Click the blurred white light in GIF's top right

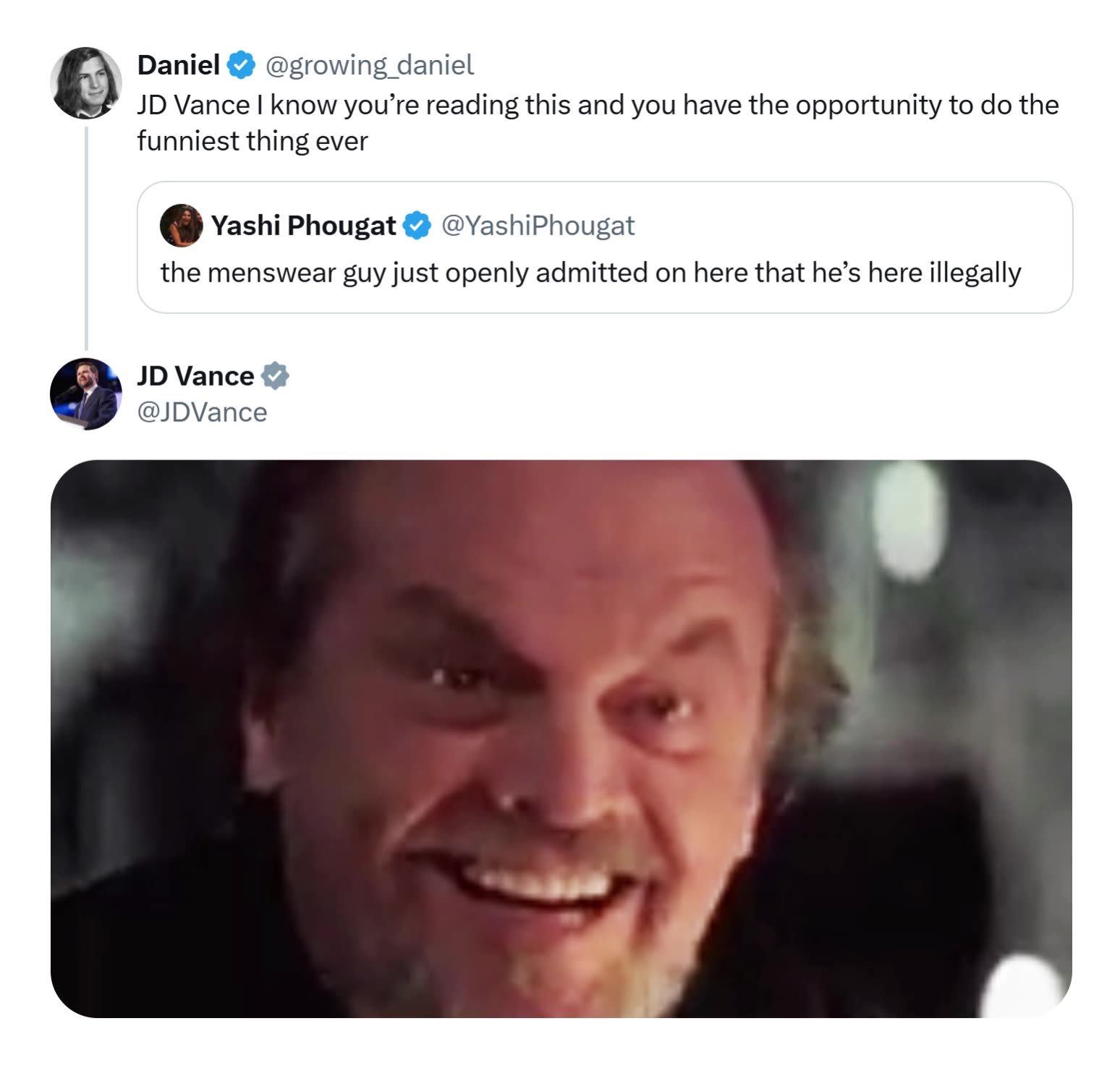(x=909, y=517)
